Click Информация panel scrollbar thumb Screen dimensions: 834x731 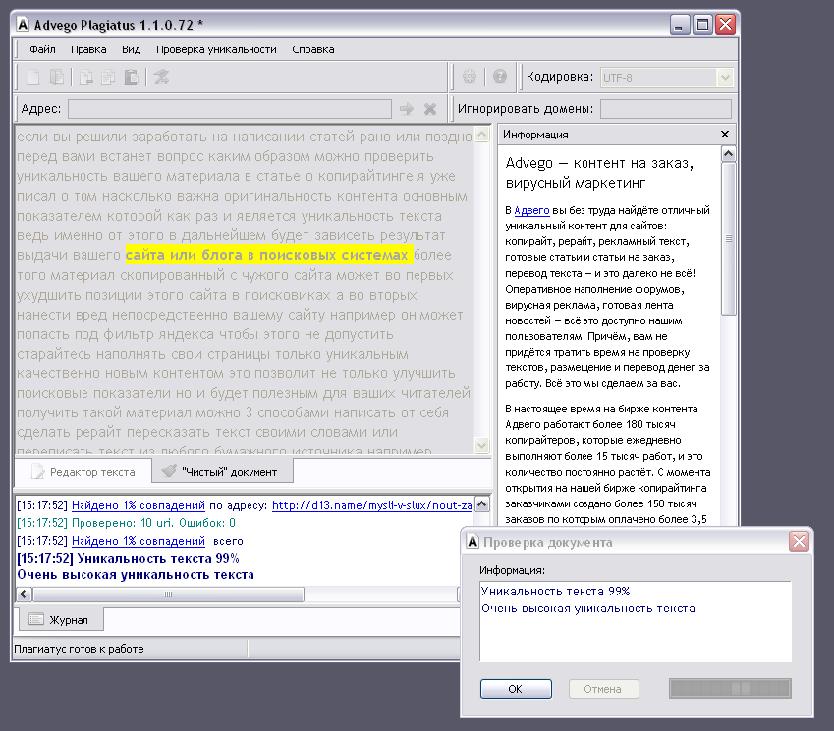[728, 239]
